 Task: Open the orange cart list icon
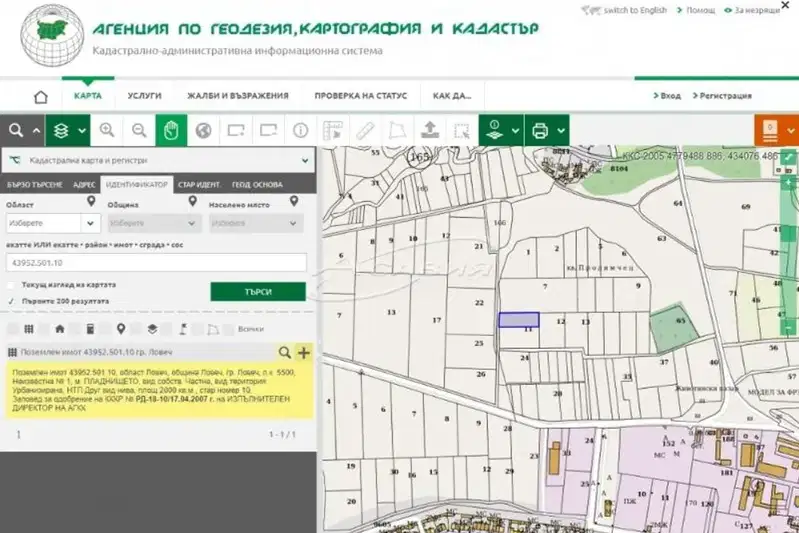pyautogui.click(x=770, y=131)
